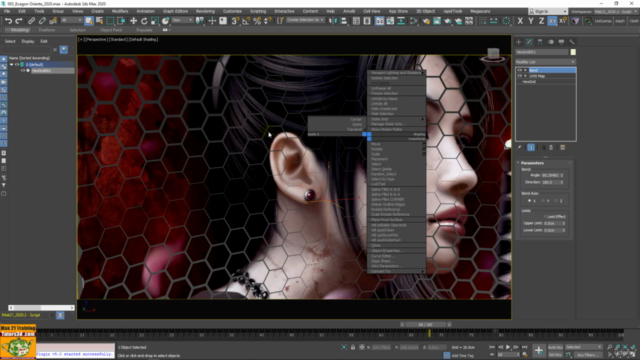Open the selection filter All dropdown

click(71, 20)
